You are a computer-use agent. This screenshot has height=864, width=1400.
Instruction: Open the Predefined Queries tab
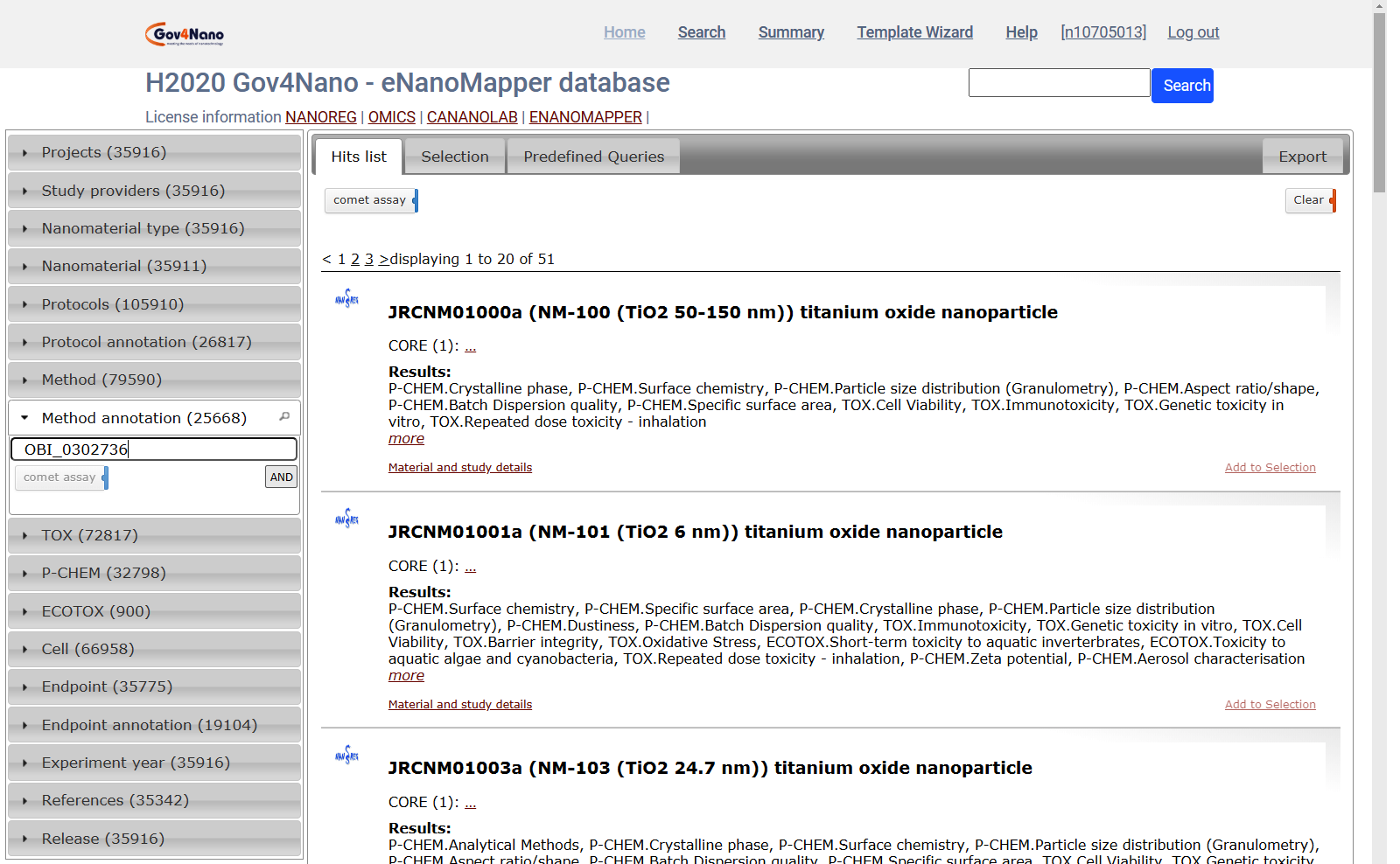coord(593,157)
